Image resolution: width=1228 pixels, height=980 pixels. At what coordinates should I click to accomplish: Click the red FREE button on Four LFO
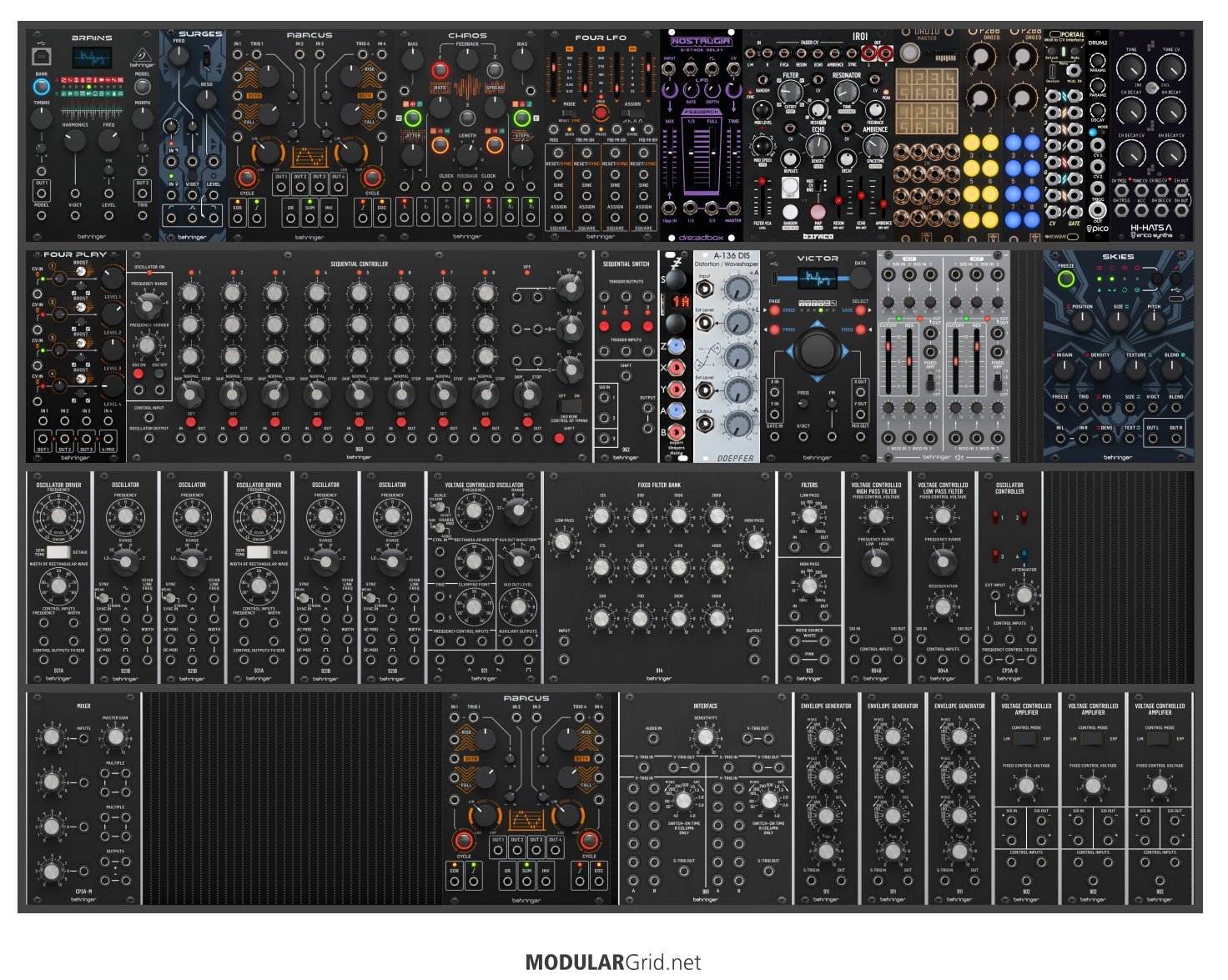[600, 113]
